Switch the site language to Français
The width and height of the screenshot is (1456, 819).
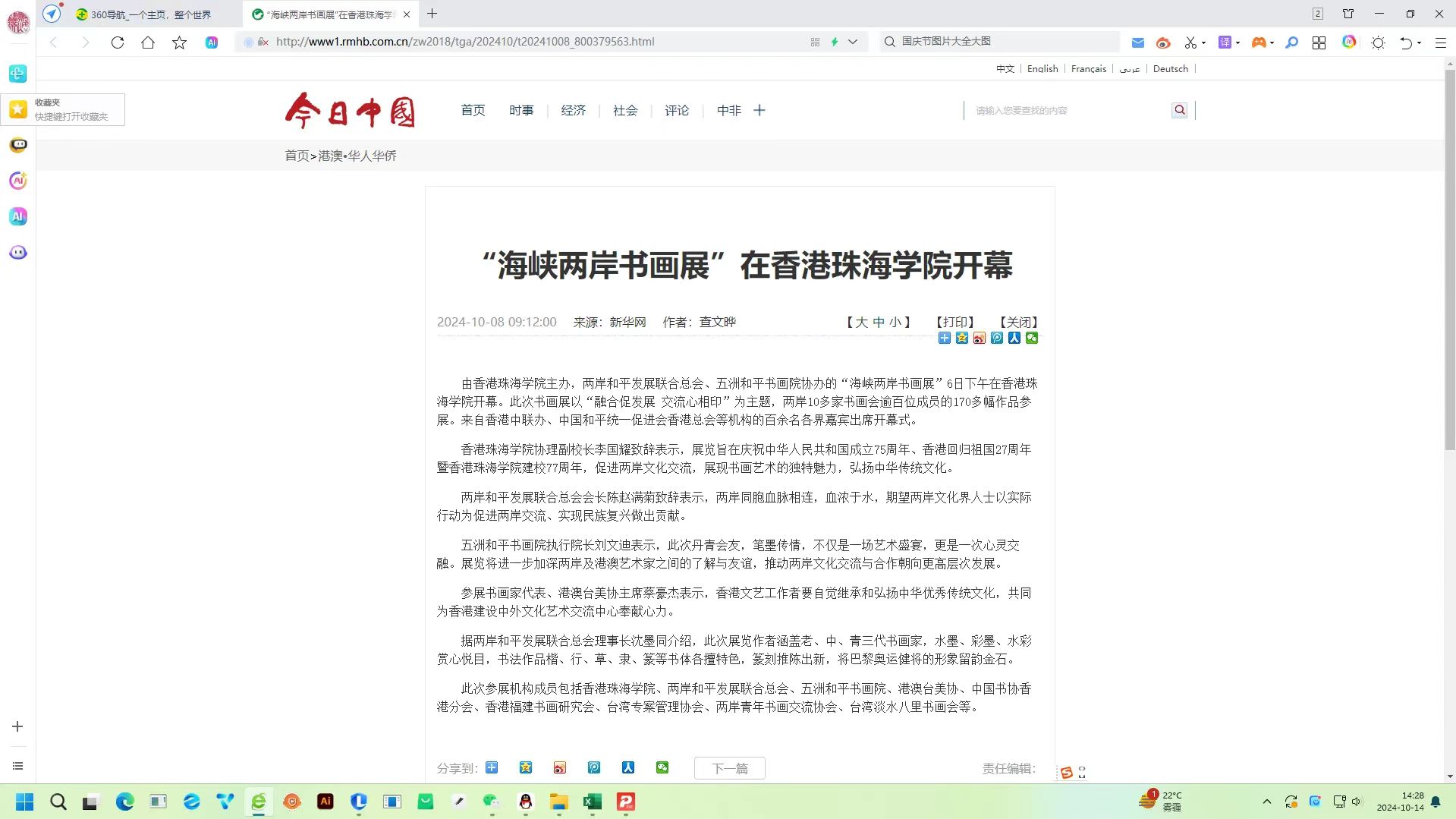pyautogui.click(x=1089, y=68)
